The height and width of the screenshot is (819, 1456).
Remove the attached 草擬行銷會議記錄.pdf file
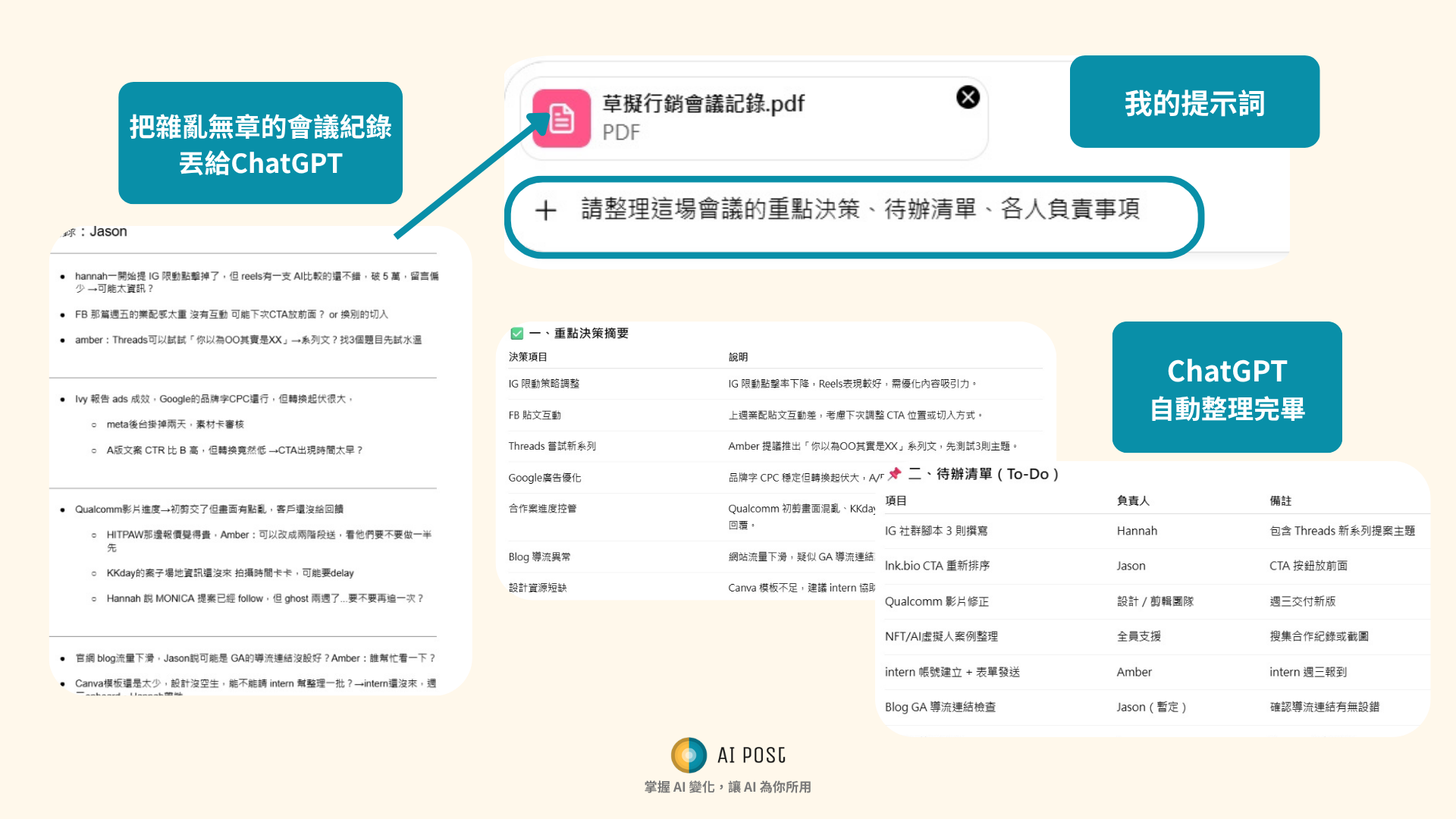(x=968, y=97)
